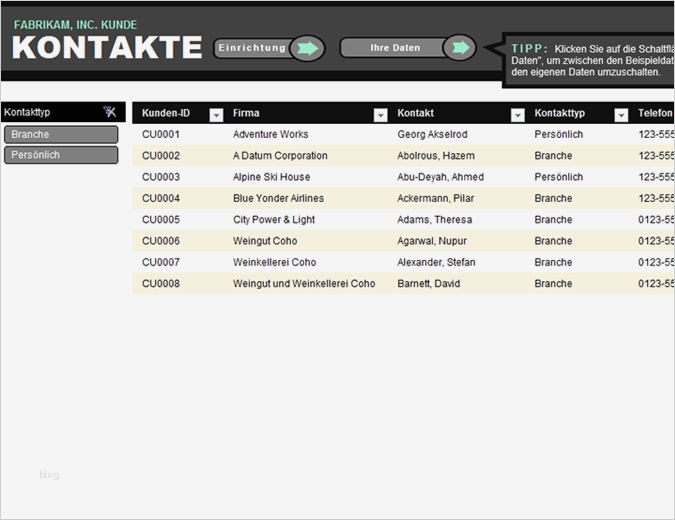Filter slicer by Branche
675x520 pixels.
click(61, 134)
